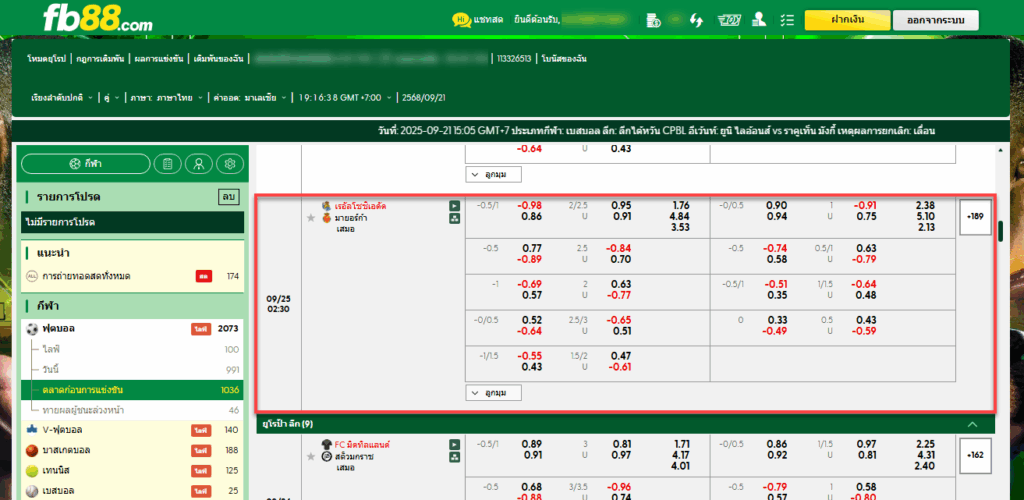
Task: Select the ไลฟ์ football sub-item
Action: (133, 350)
